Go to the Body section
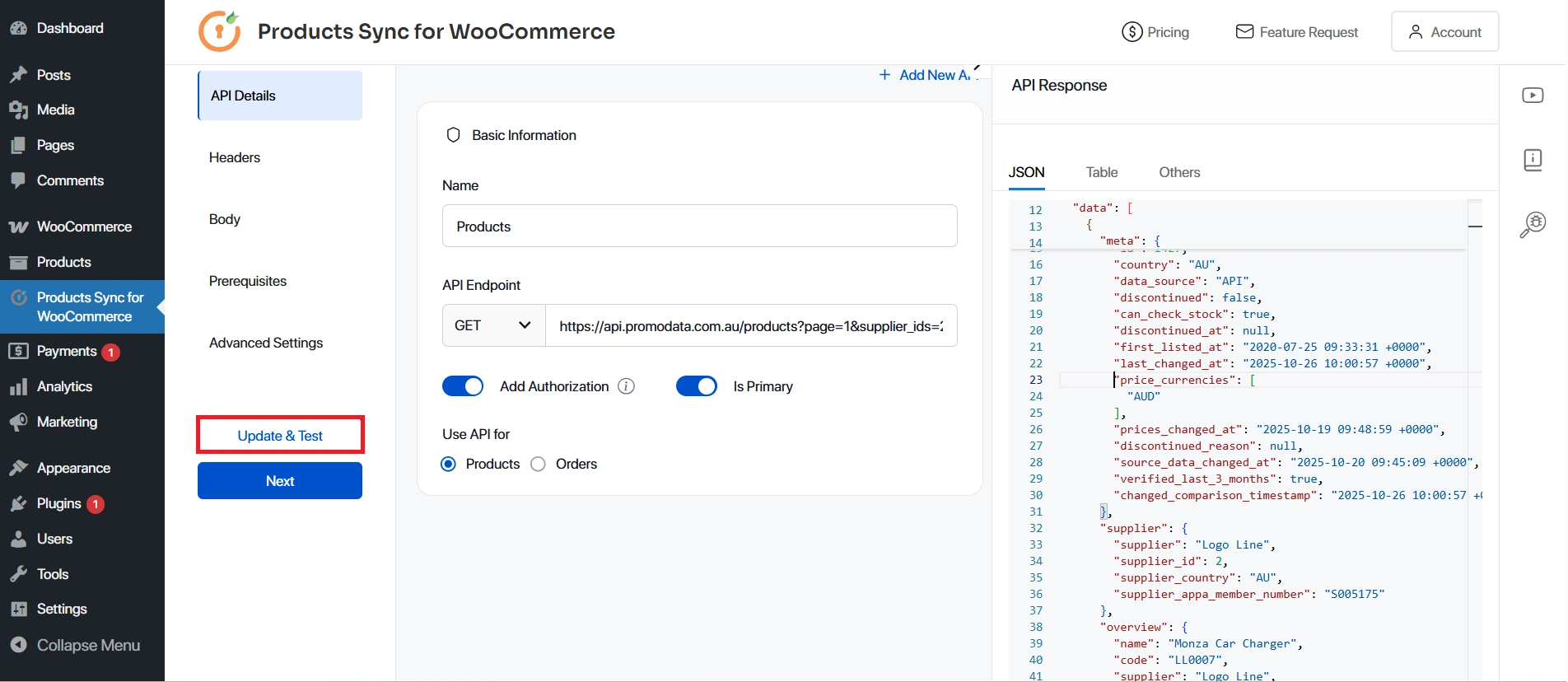This screenshot has width=1568, height=682. [225, 219]
